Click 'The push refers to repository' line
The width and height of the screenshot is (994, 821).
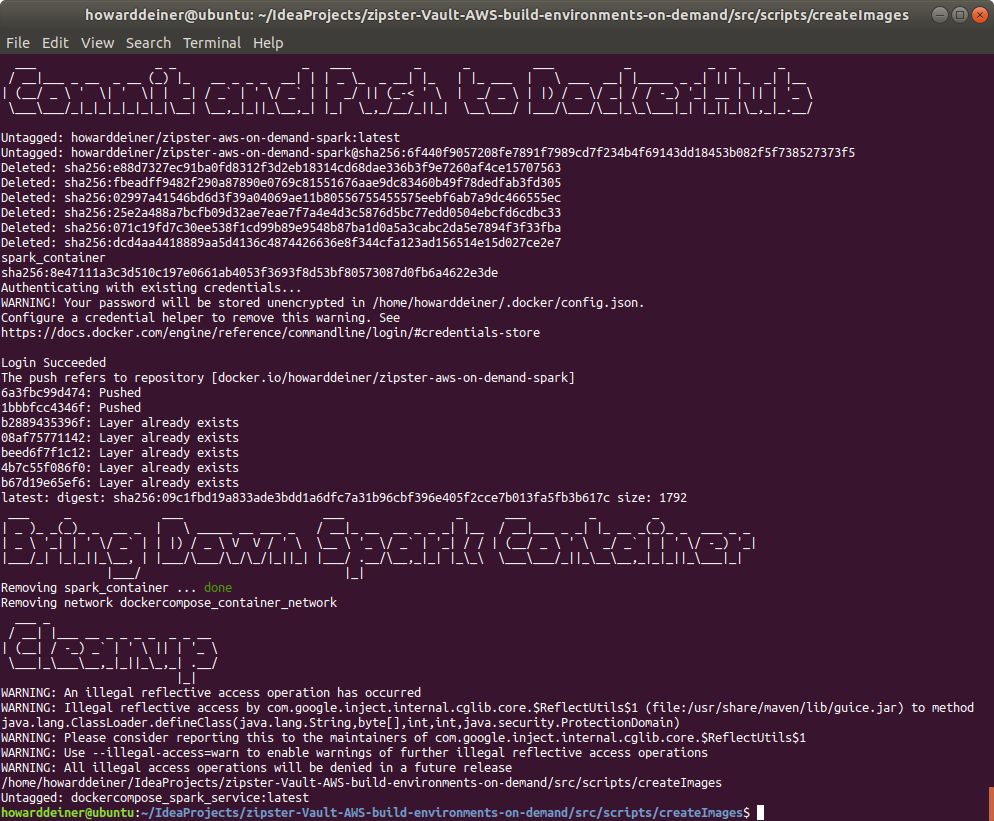tap(288, 378)
